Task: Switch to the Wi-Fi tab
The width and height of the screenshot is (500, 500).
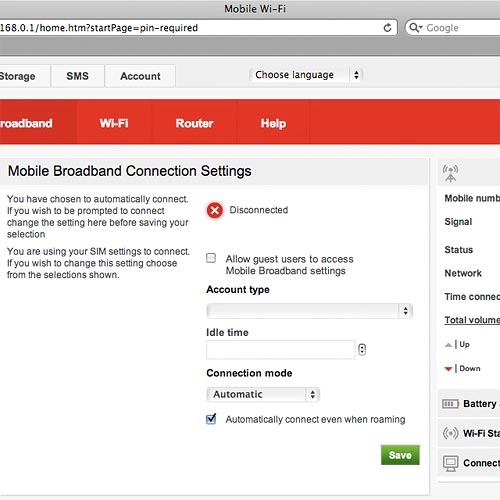Action: coord(114,123)
